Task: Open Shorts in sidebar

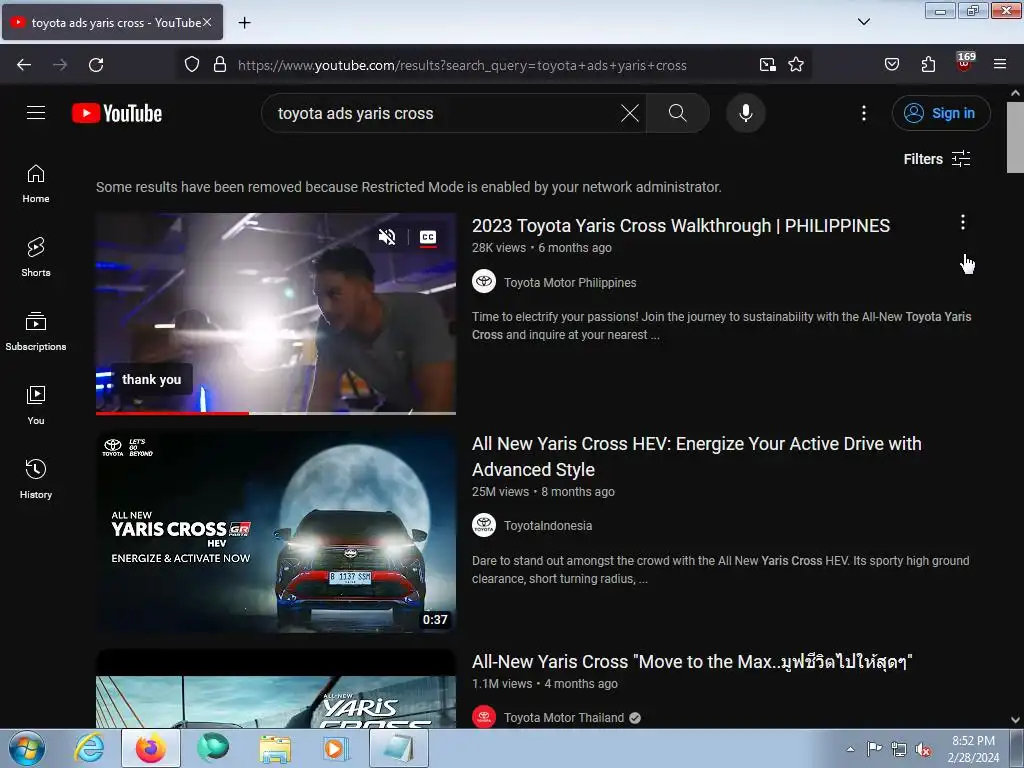Action: (x=36, y=257)
